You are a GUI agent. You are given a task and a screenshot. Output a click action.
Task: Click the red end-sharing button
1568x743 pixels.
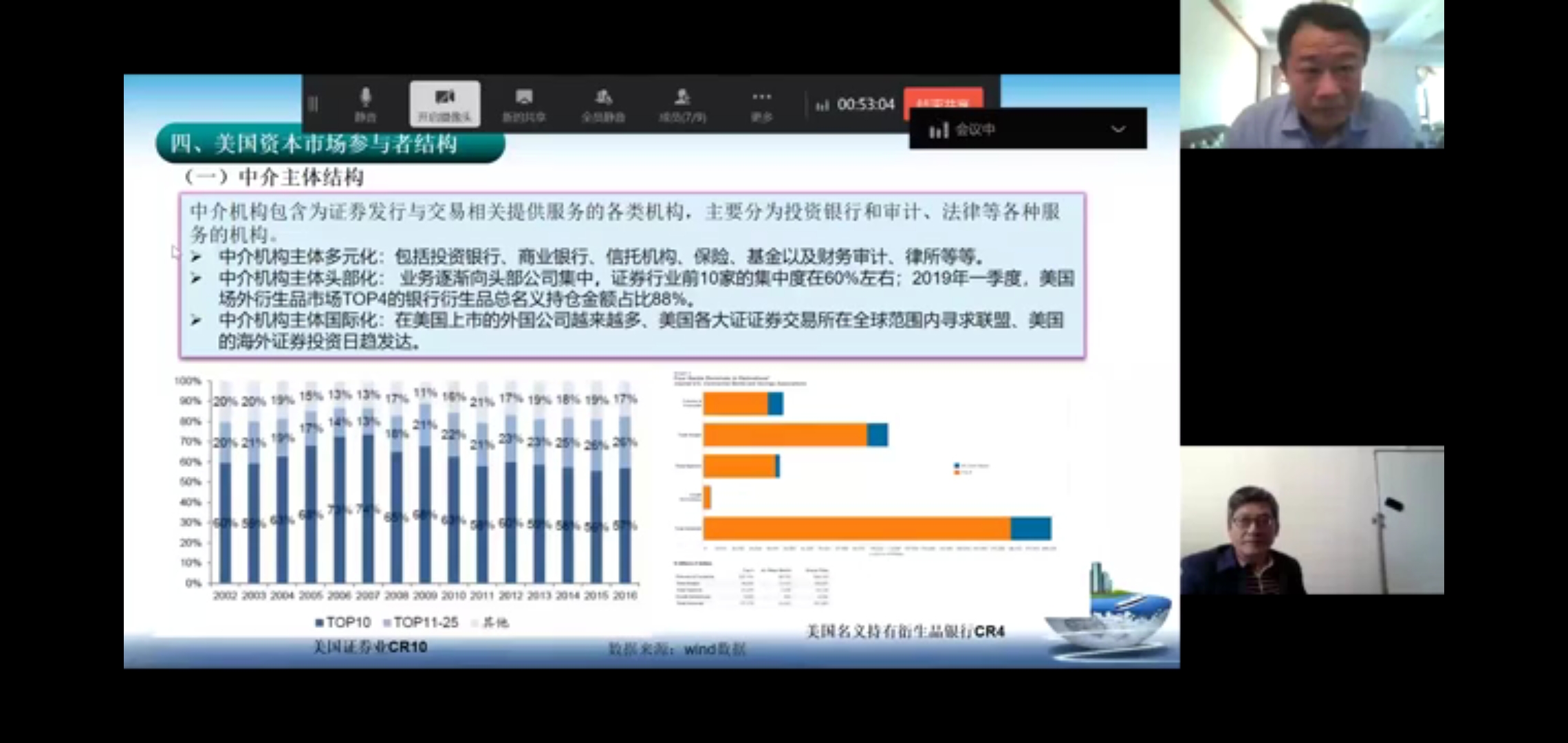coord(944,102)
